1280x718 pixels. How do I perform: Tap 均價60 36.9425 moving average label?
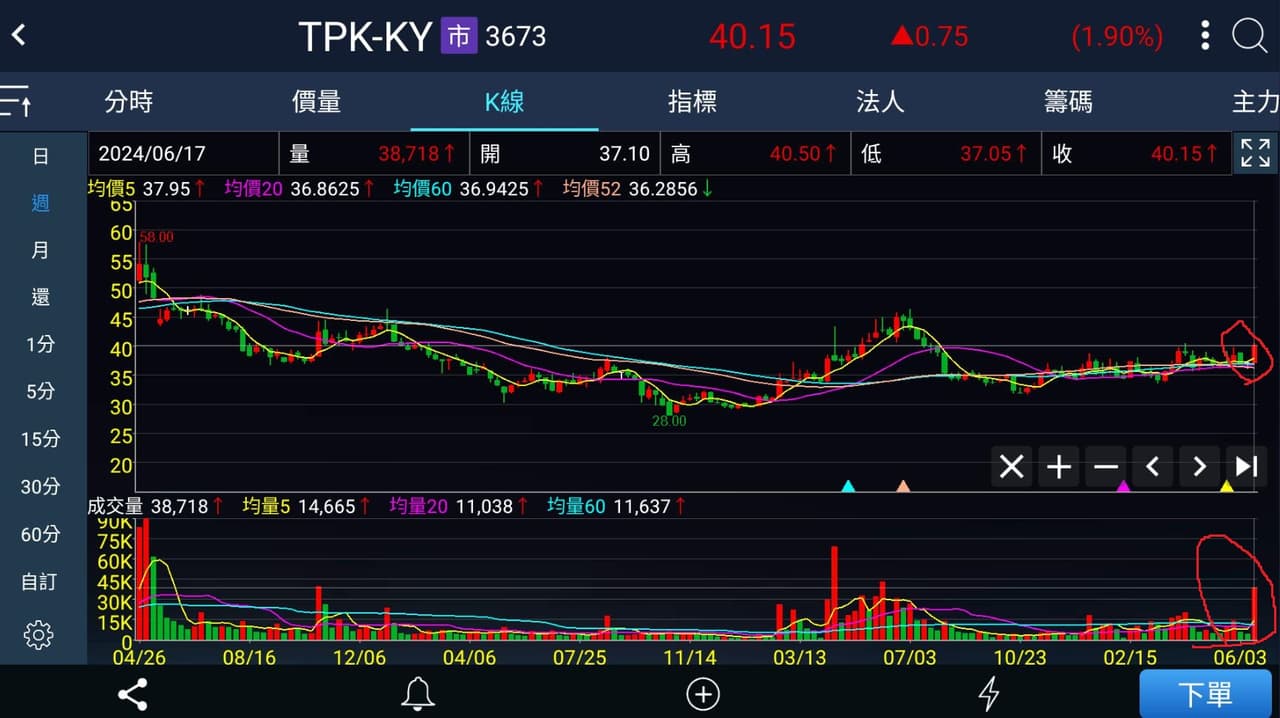click(x=469, y=188)
